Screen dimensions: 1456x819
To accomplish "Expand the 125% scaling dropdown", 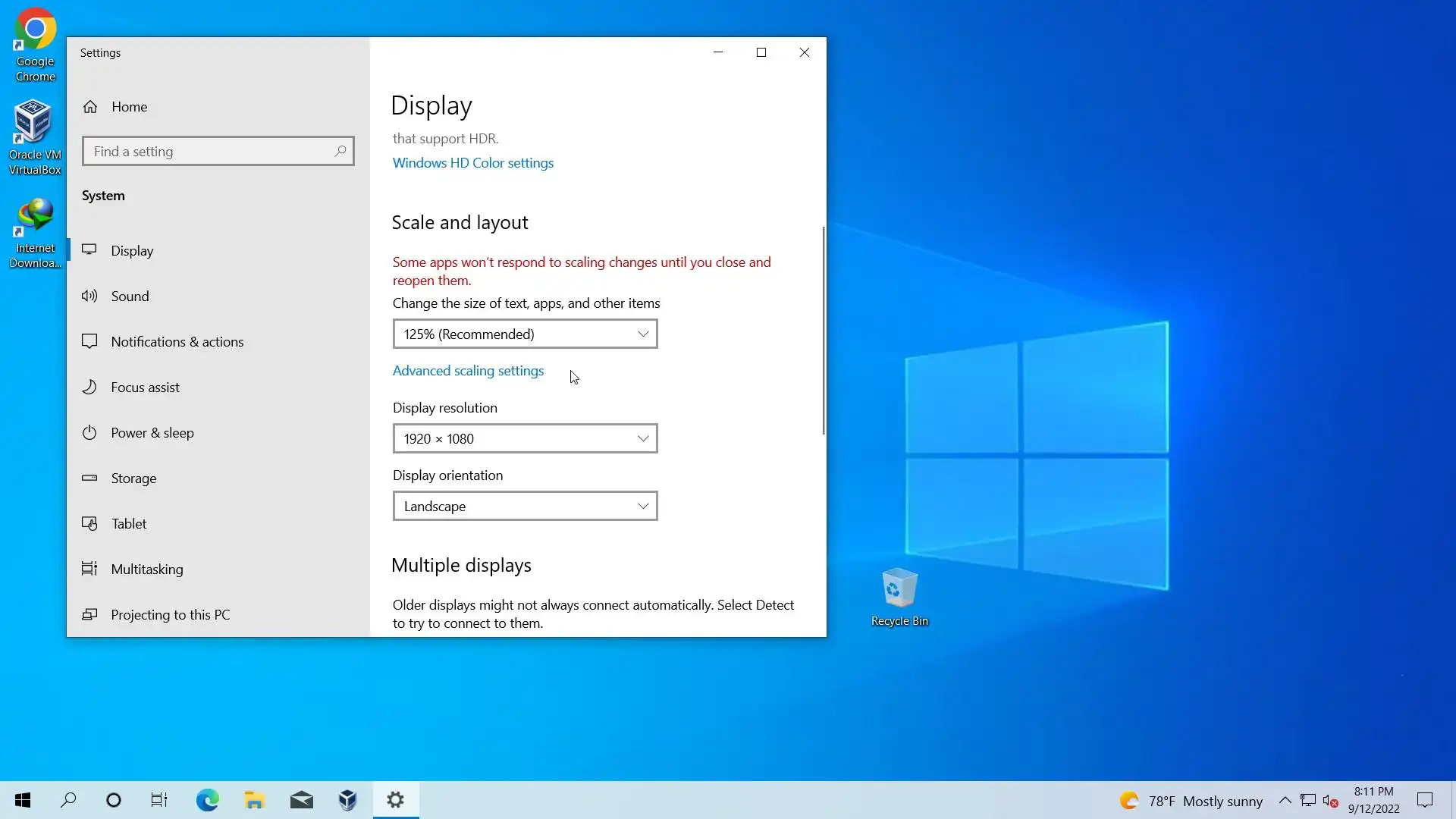I will [525, 334].
